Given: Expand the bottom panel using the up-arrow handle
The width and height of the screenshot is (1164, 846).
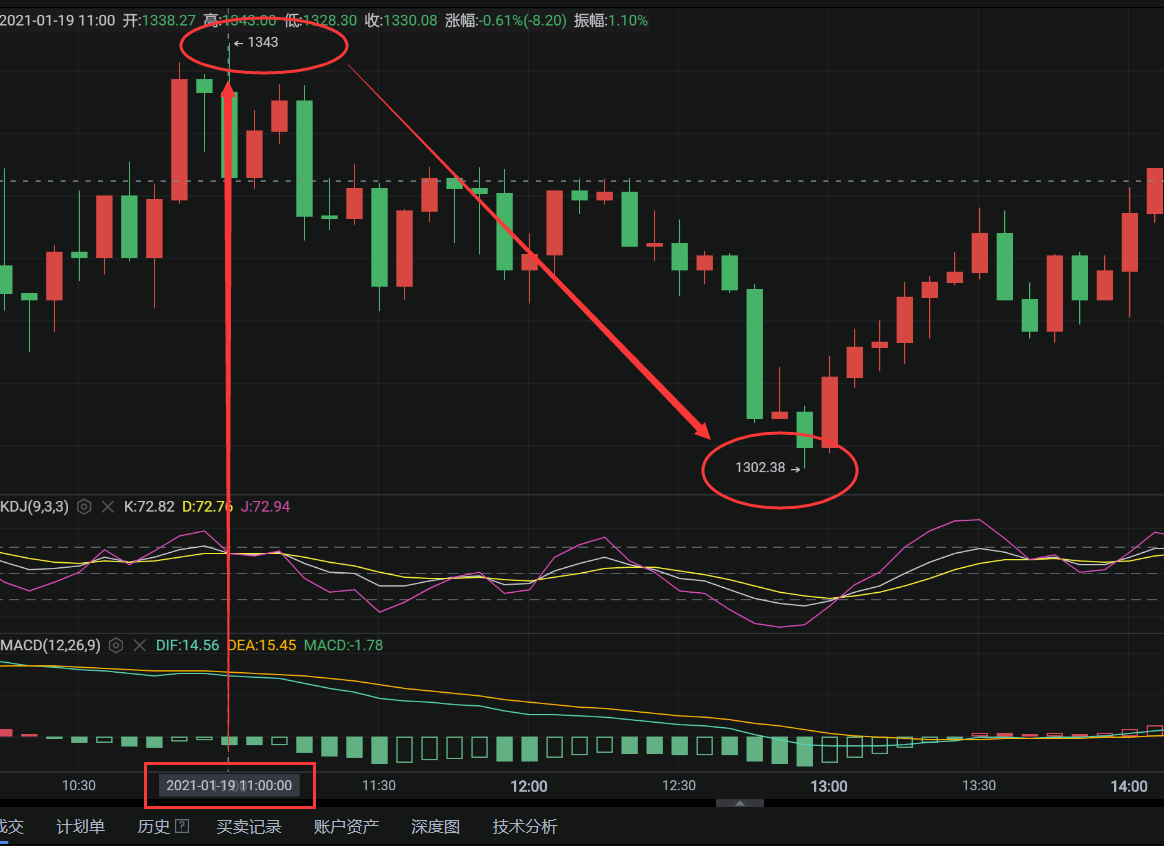Looking at the screenshot, I should 739,804.
